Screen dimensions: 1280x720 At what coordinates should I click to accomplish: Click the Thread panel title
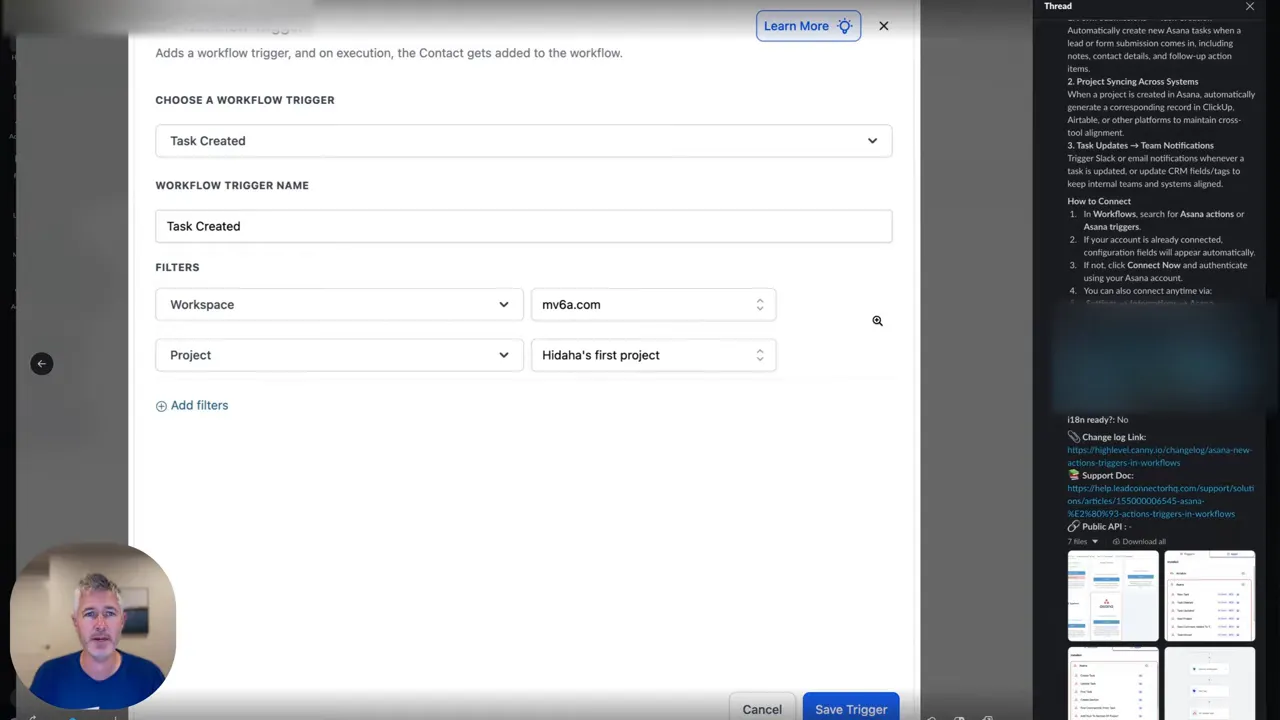(x=1058, y=6)
